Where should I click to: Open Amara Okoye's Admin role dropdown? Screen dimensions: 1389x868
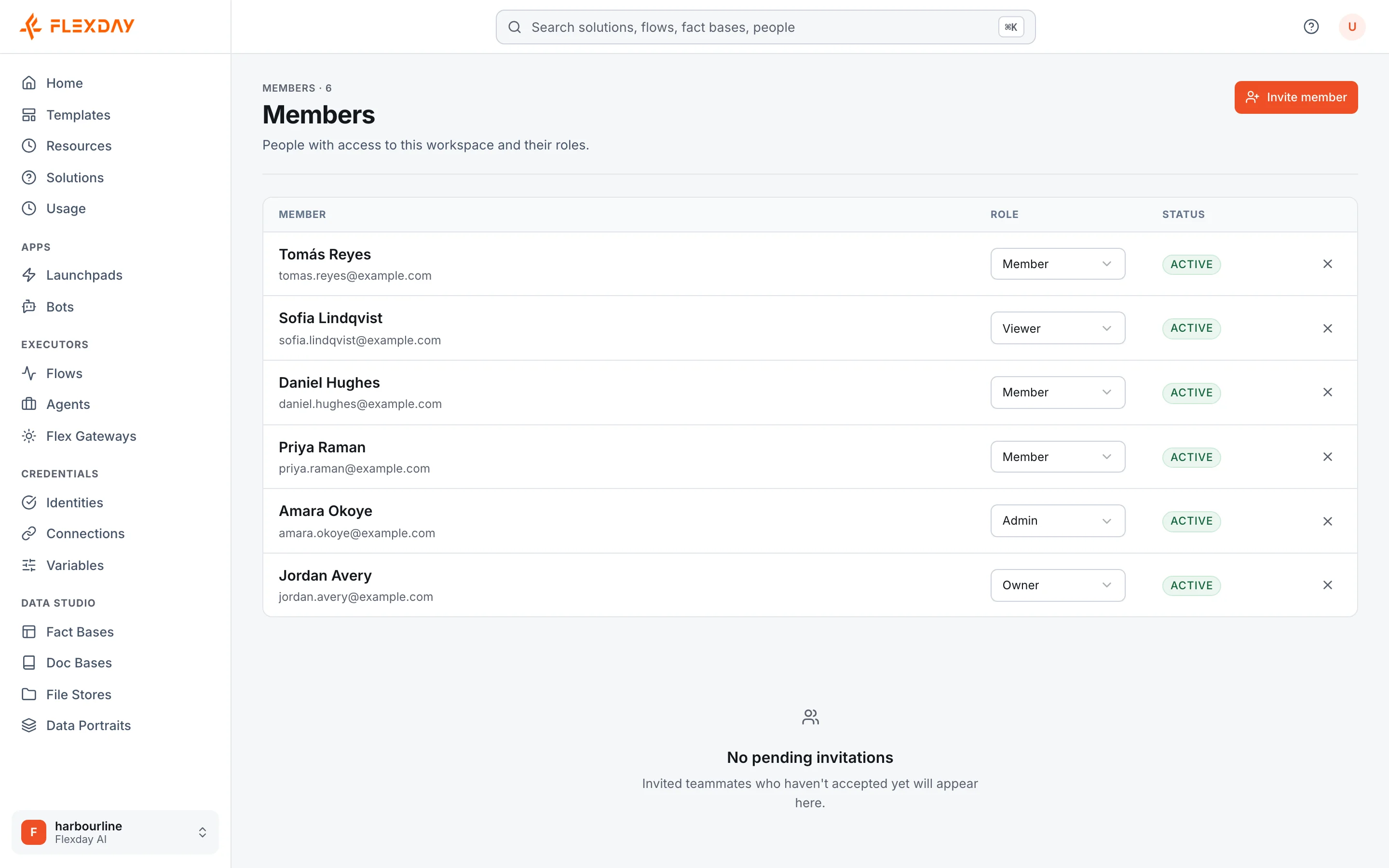coord(1057,521)
